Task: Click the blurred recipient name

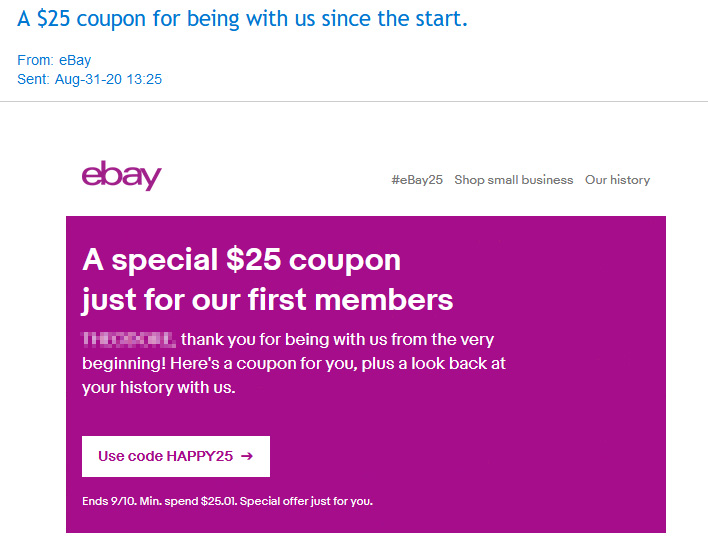Action: click(129, 339)
